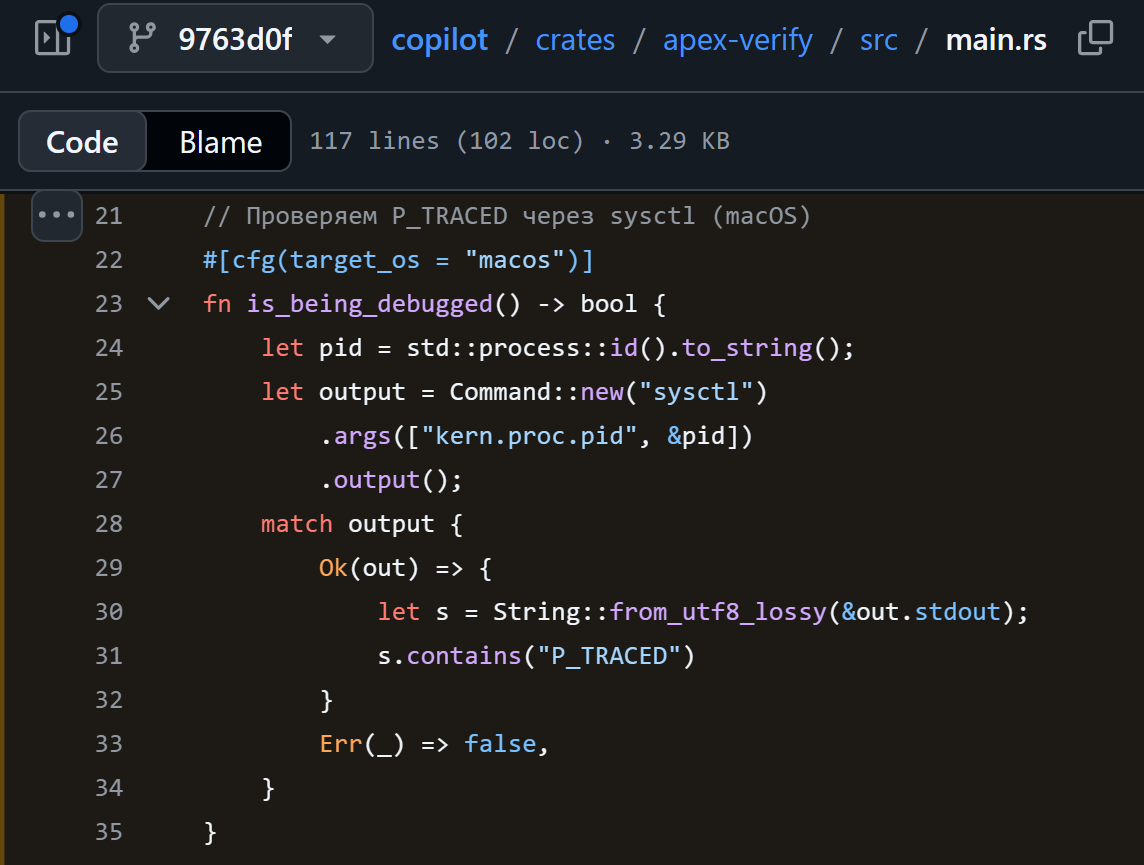Click the "117 lines (102 loc) · 3.29 KB" info
The height and width of the screenshot is (865, 1144).
coord(519,141)
